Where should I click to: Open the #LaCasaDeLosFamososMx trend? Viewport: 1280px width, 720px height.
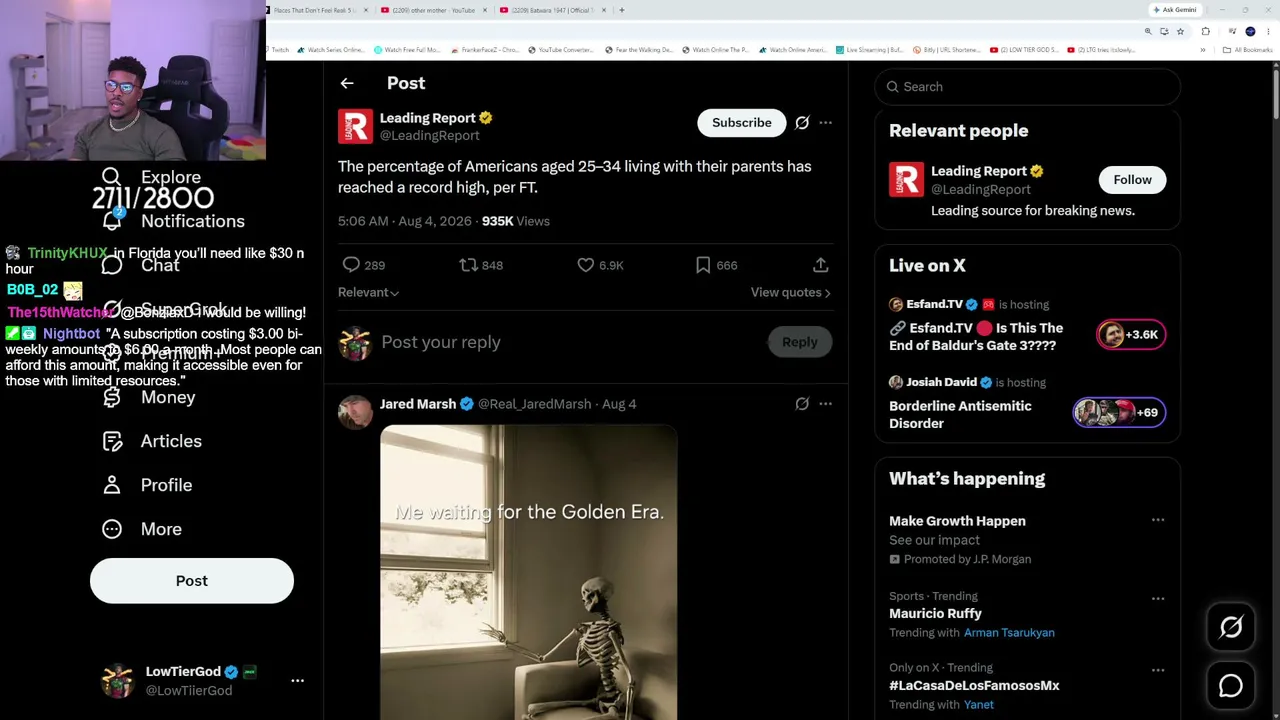(x=974, y=685)
